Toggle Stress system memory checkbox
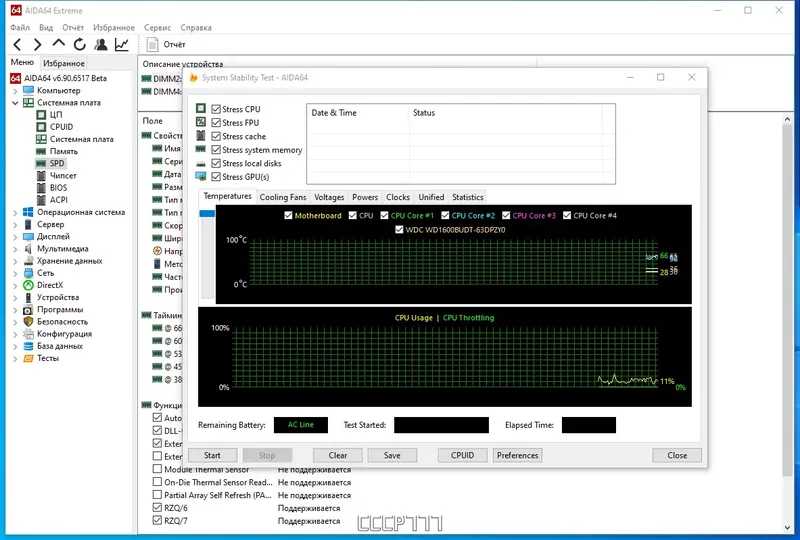 216,150
